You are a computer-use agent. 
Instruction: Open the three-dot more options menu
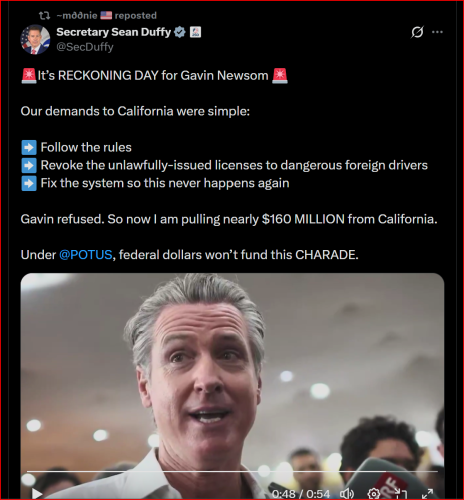[x=437, y=32]
